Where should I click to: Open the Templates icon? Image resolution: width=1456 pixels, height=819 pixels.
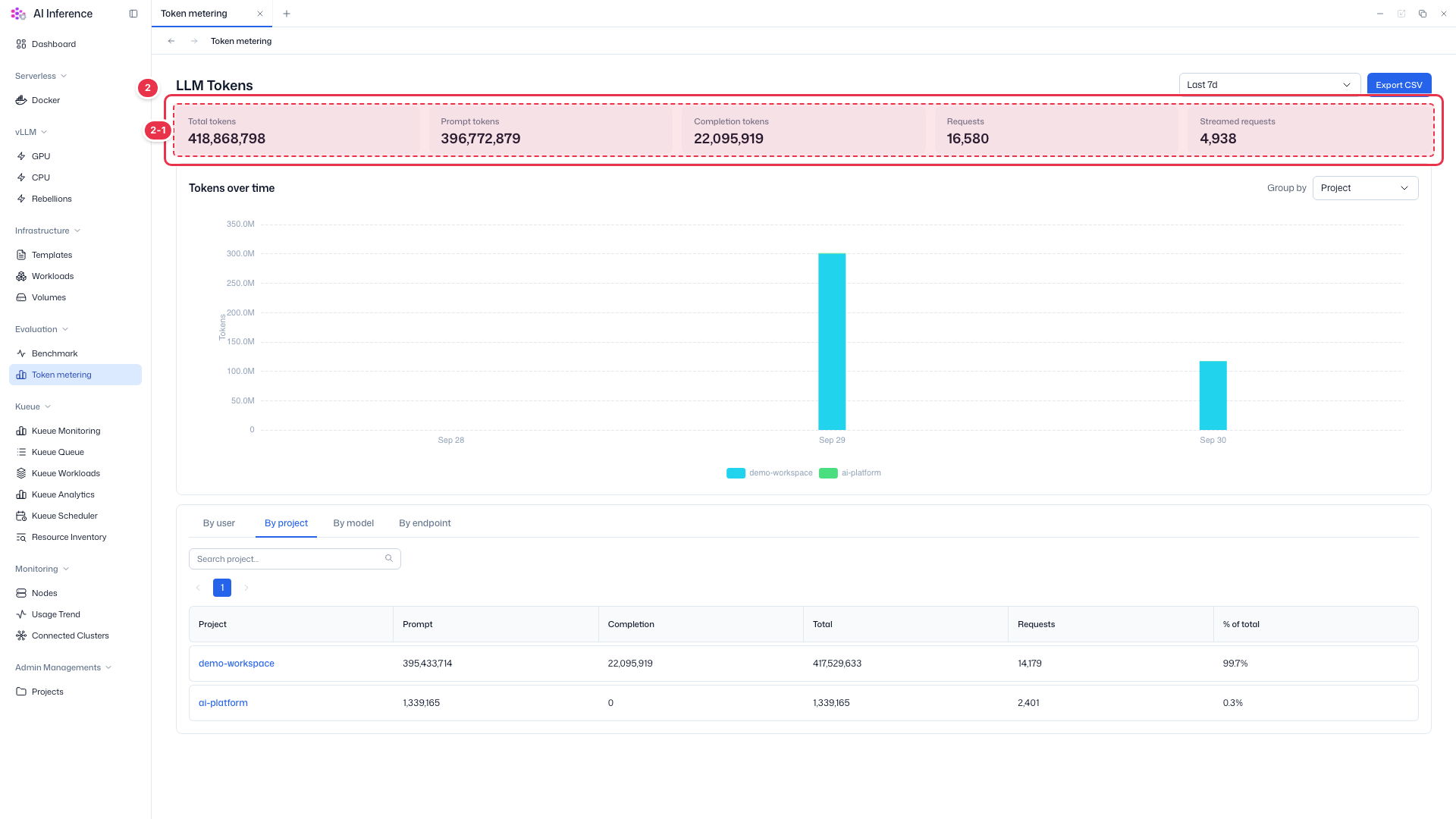tap(21, 255)
